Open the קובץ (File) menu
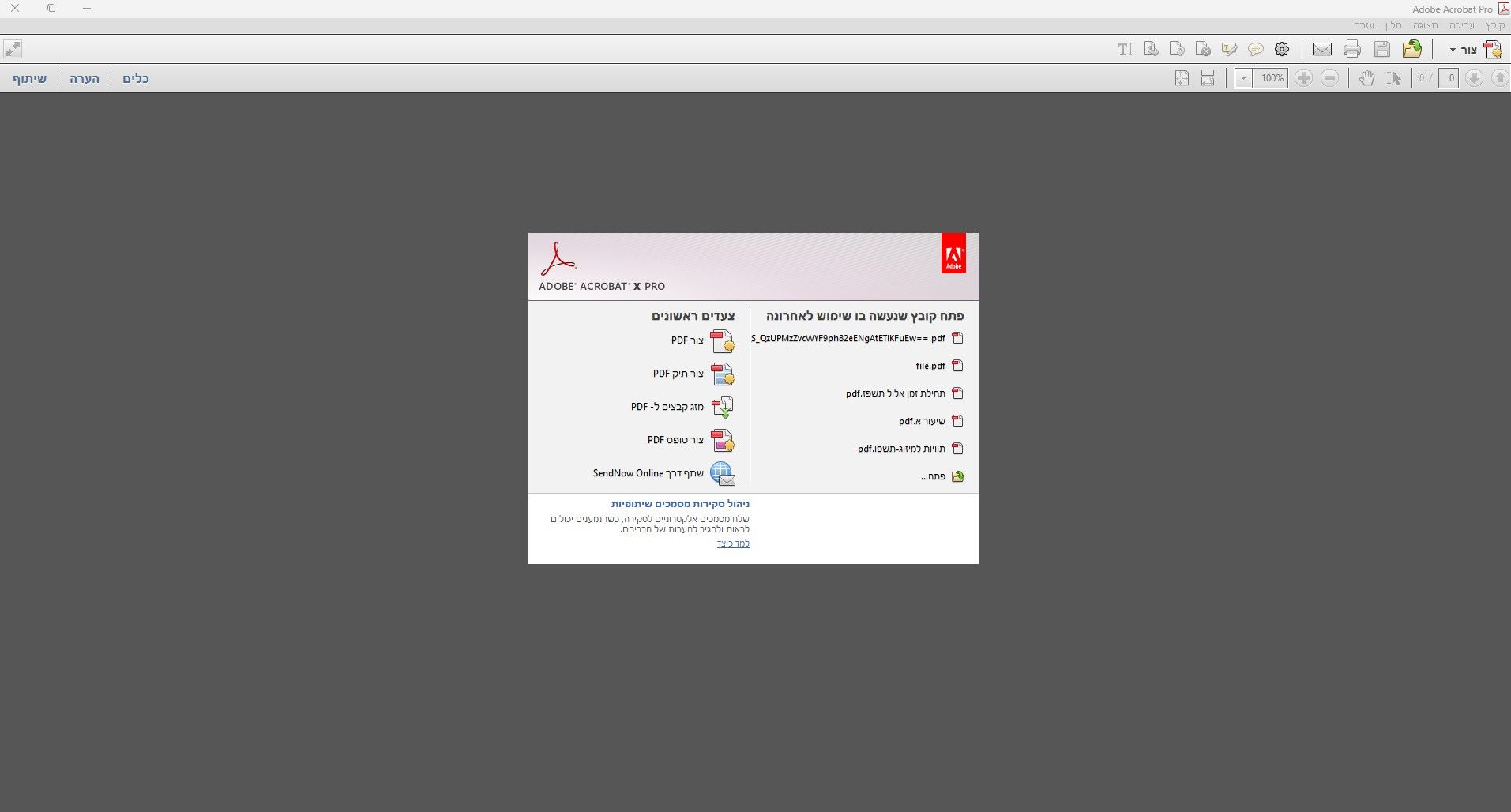This screenshot has height=812, width=1511. coord(1495,25)
